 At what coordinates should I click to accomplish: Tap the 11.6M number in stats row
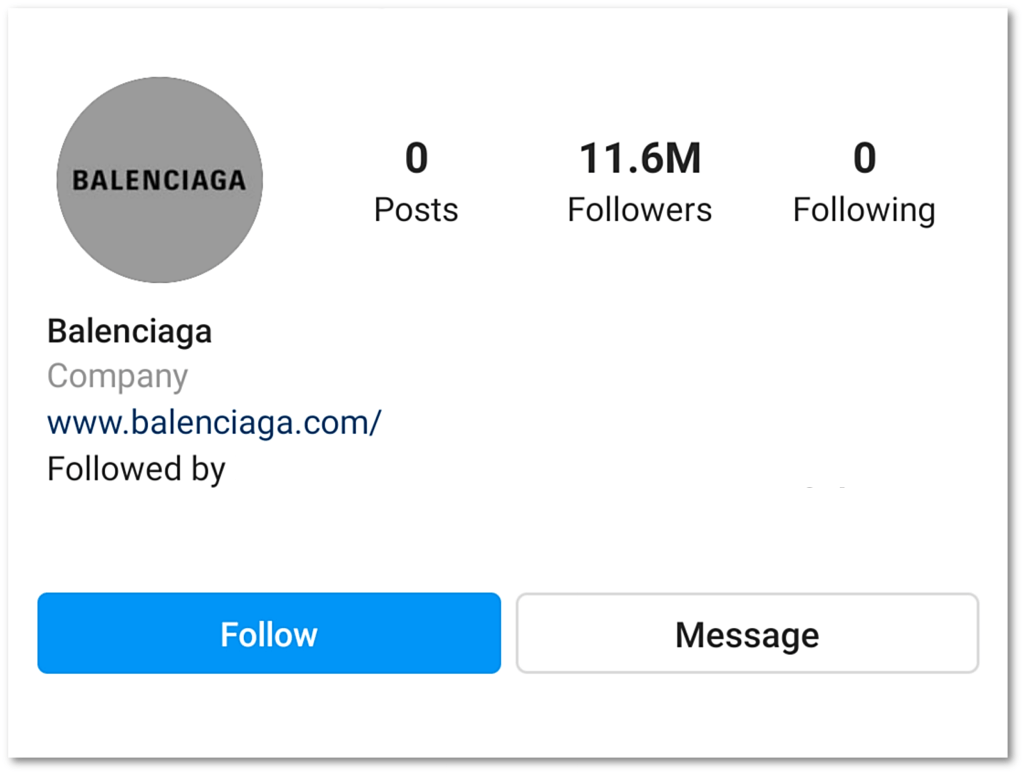pos(640,158)
